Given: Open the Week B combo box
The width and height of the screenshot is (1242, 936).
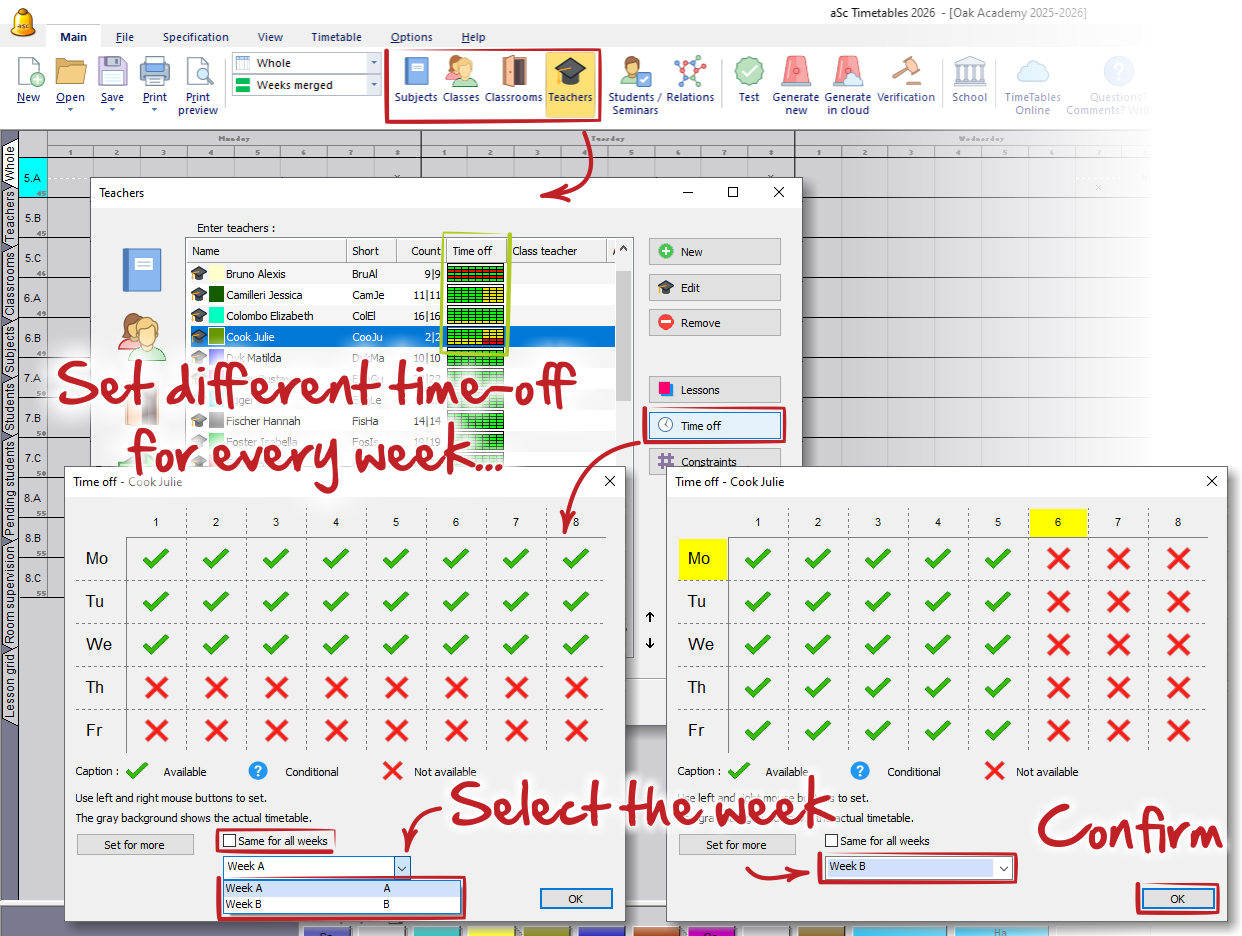Looking at the screenshot, I should (x=919, y=867).
